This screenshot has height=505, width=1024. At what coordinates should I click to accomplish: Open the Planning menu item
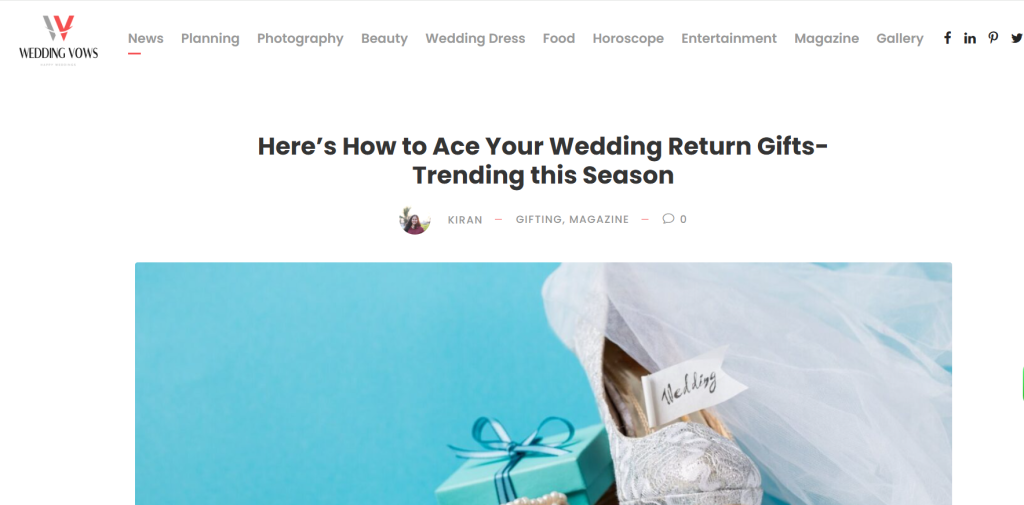210,39
